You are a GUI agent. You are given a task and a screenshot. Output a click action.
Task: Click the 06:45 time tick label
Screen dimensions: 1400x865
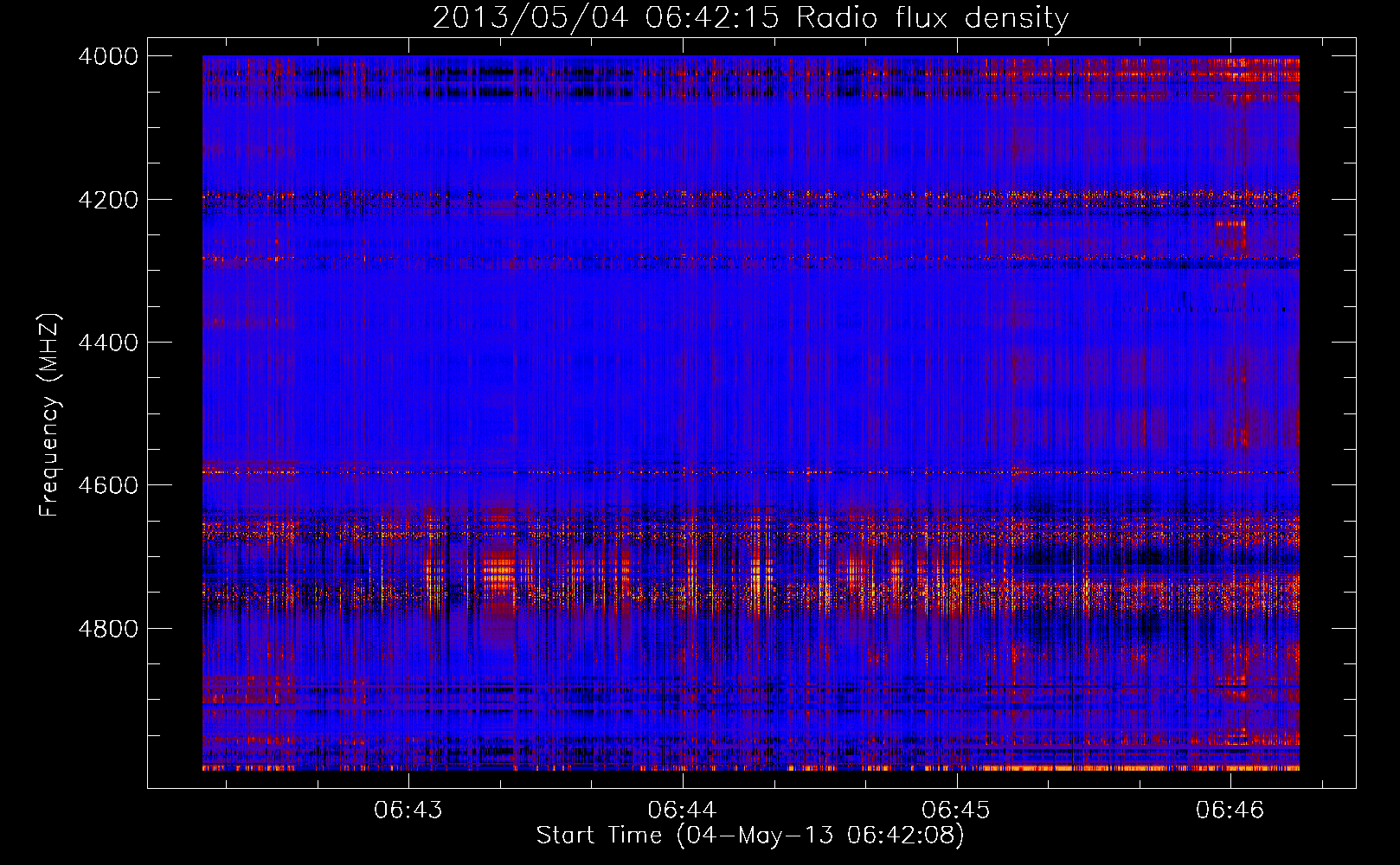956,810
